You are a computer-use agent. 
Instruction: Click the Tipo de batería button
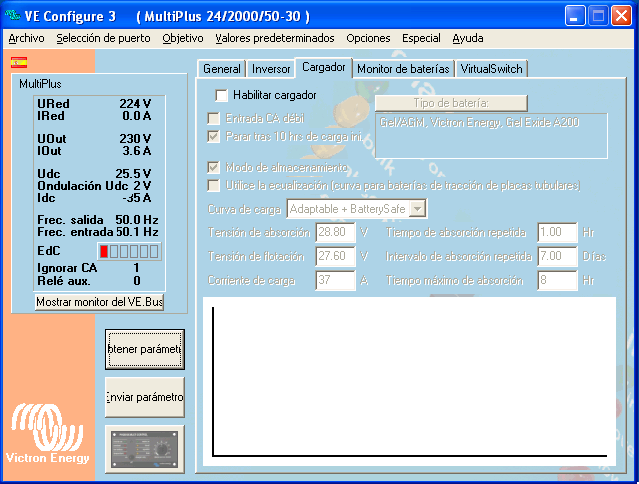click(451, 103)
